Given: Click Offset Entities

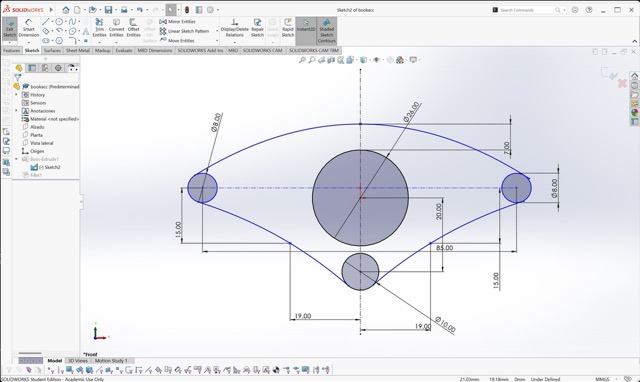Looking at the screenshot, I should 133,28.
